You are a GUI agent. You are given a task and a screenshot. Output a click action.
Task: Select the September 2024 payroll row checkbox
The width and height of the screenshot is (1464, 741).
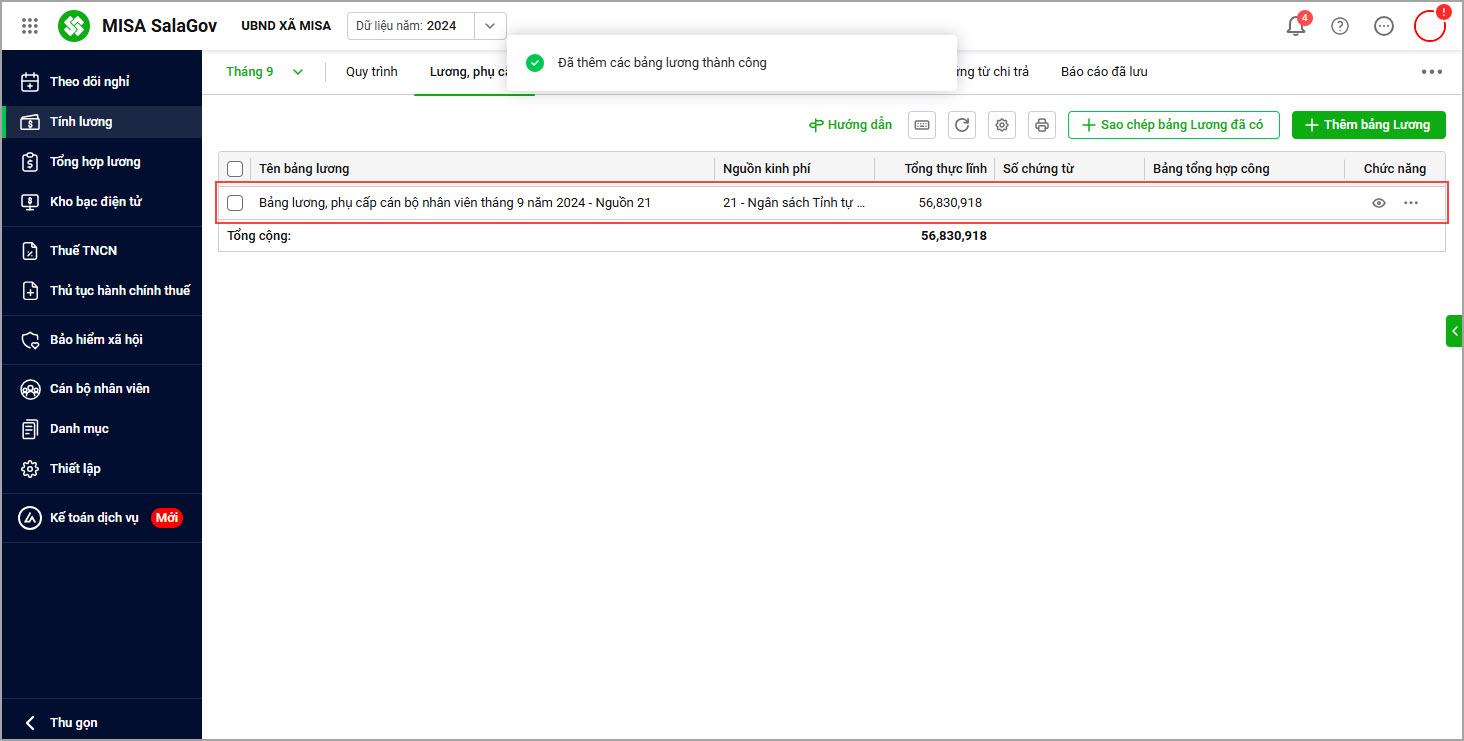click(x=235, y=203)
